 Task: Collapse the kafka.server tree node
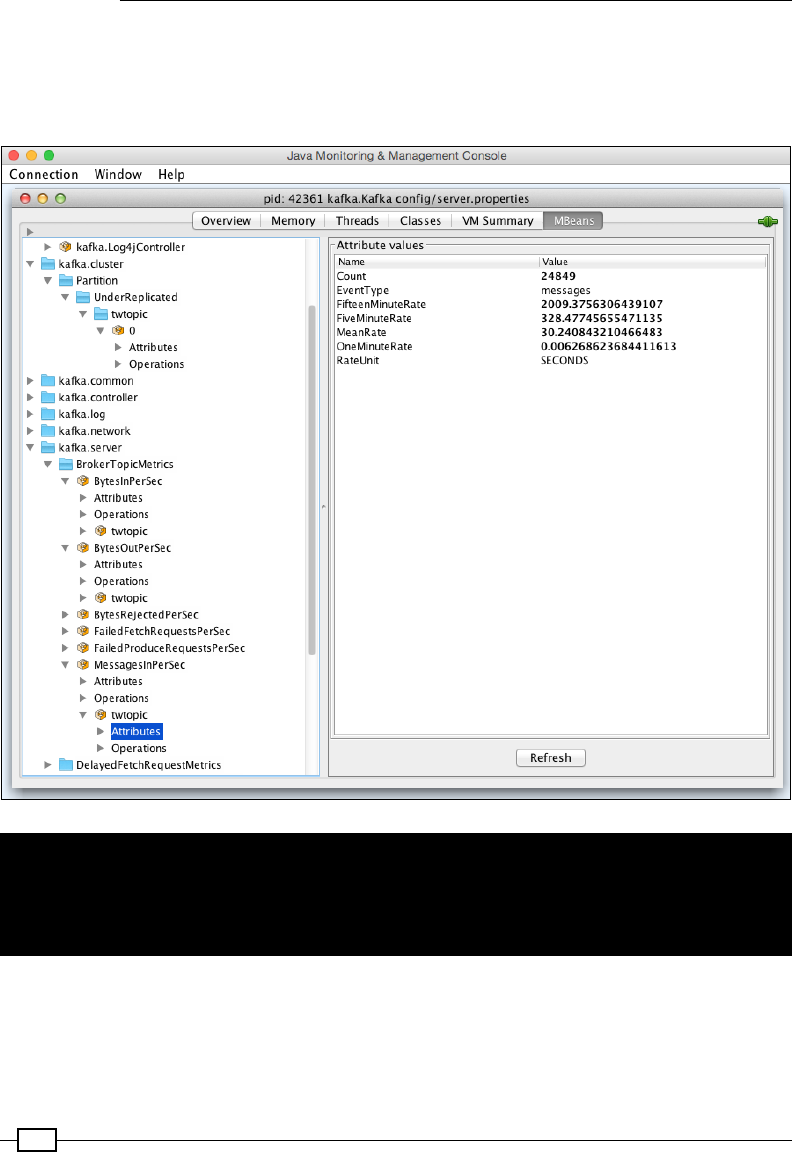(30, 447)
